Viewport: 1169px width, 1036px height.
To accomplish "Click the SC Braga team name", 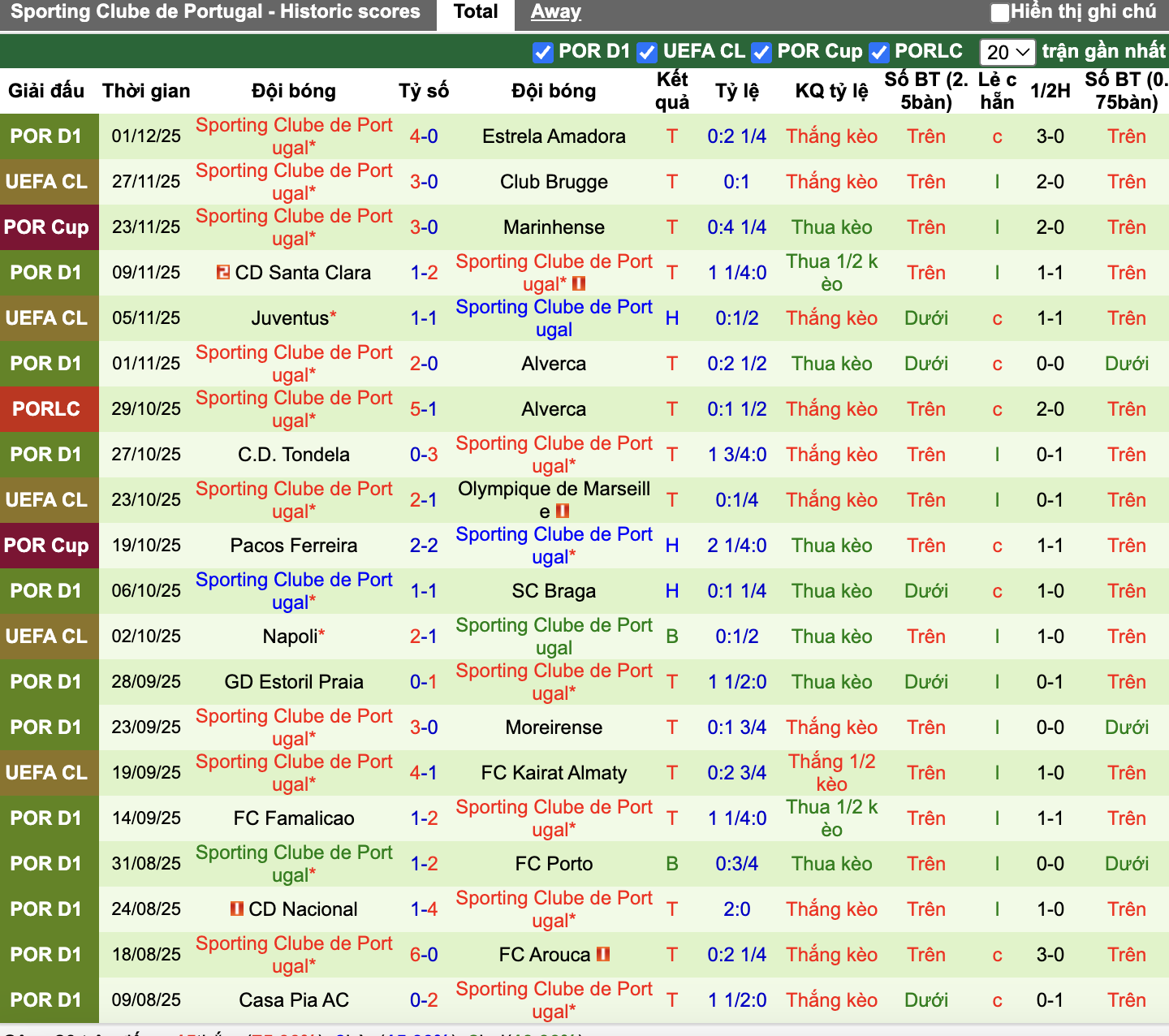I will click(x=554, y=591).
